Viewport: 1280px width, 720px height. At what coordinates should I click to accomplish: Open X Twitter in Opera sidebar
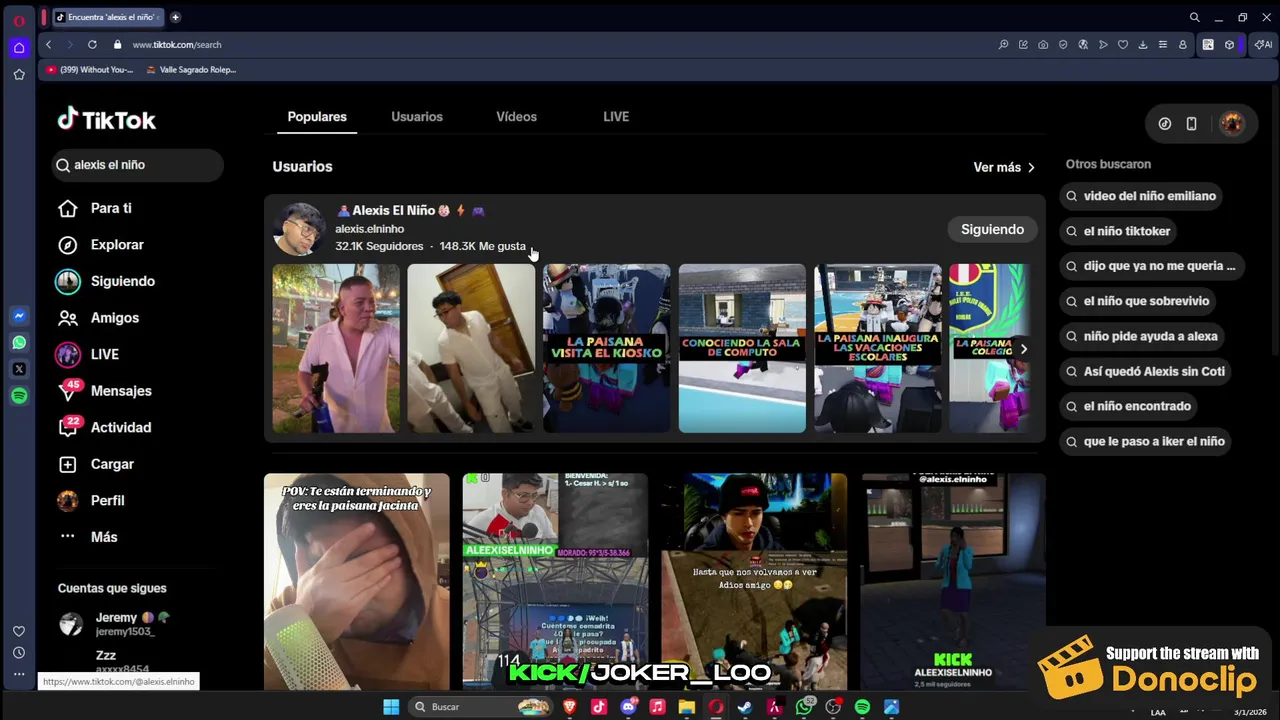(x=19, y=369)
